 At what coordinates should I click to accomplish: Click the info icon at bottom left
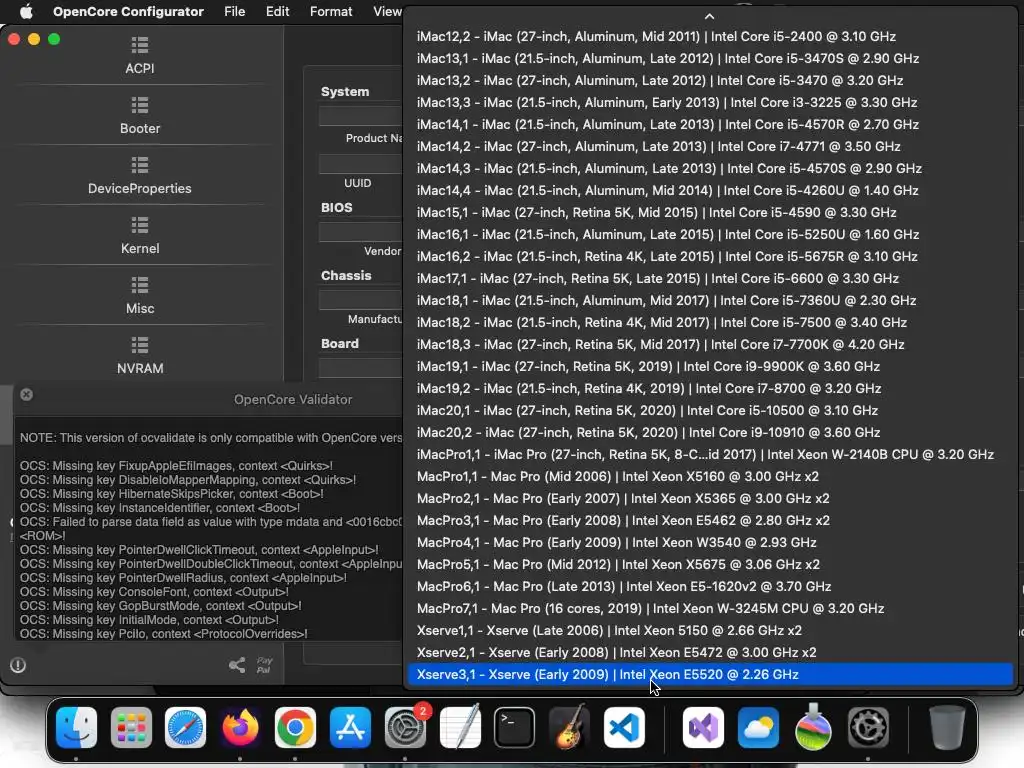click(x=18, y=665)
